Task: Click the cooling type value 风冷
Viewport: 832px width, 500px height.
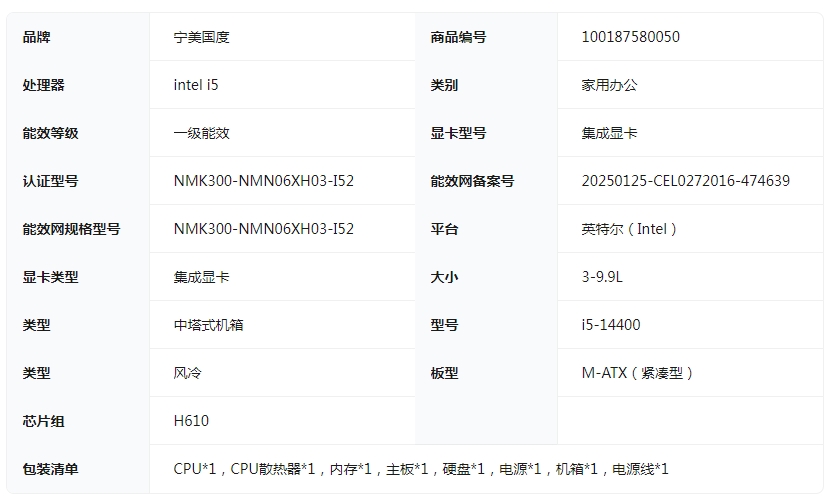Action: (187, 373)
